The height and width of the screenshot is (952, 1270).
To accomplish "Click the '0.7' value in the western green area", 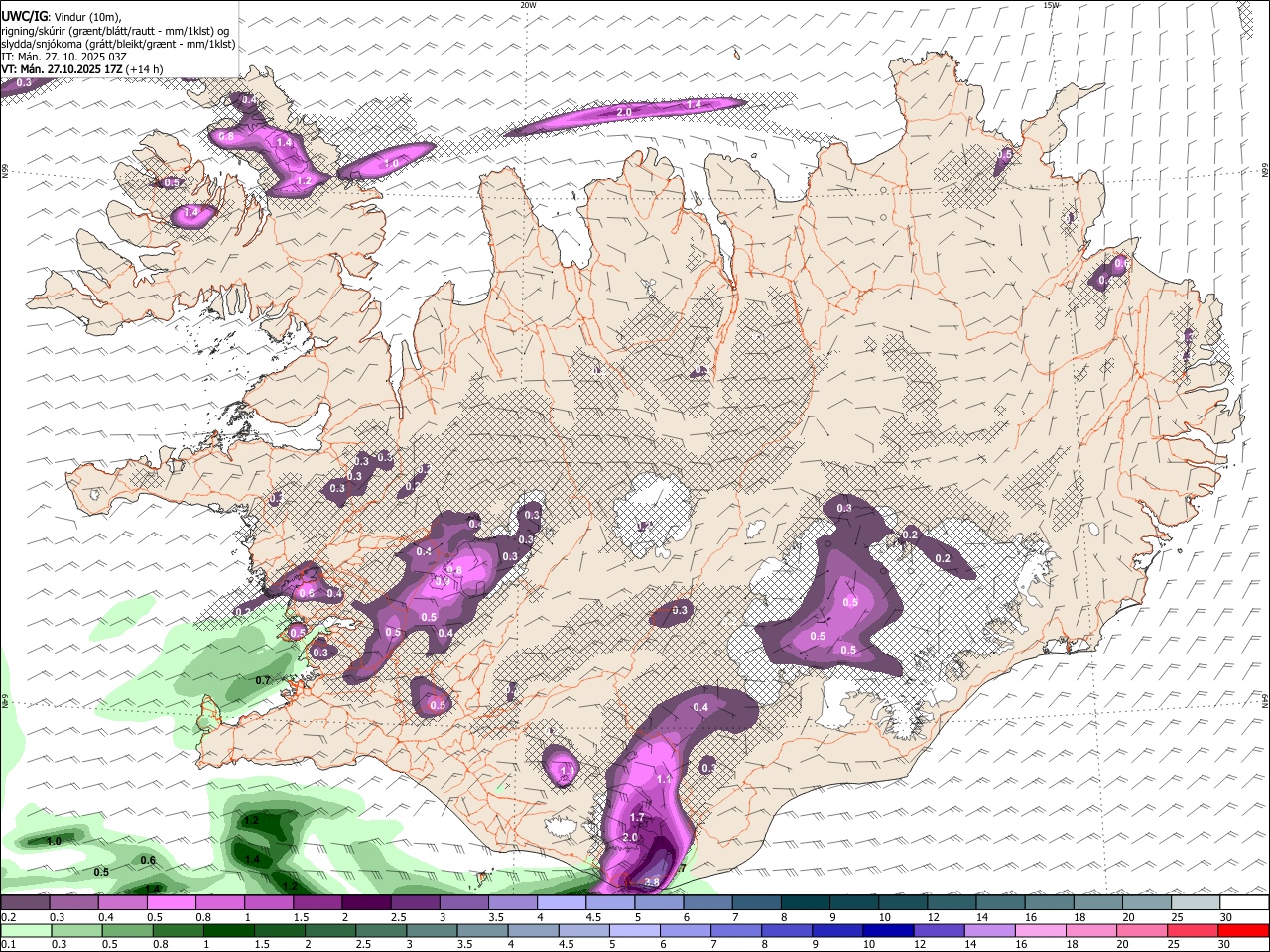I will click(263, 680).
